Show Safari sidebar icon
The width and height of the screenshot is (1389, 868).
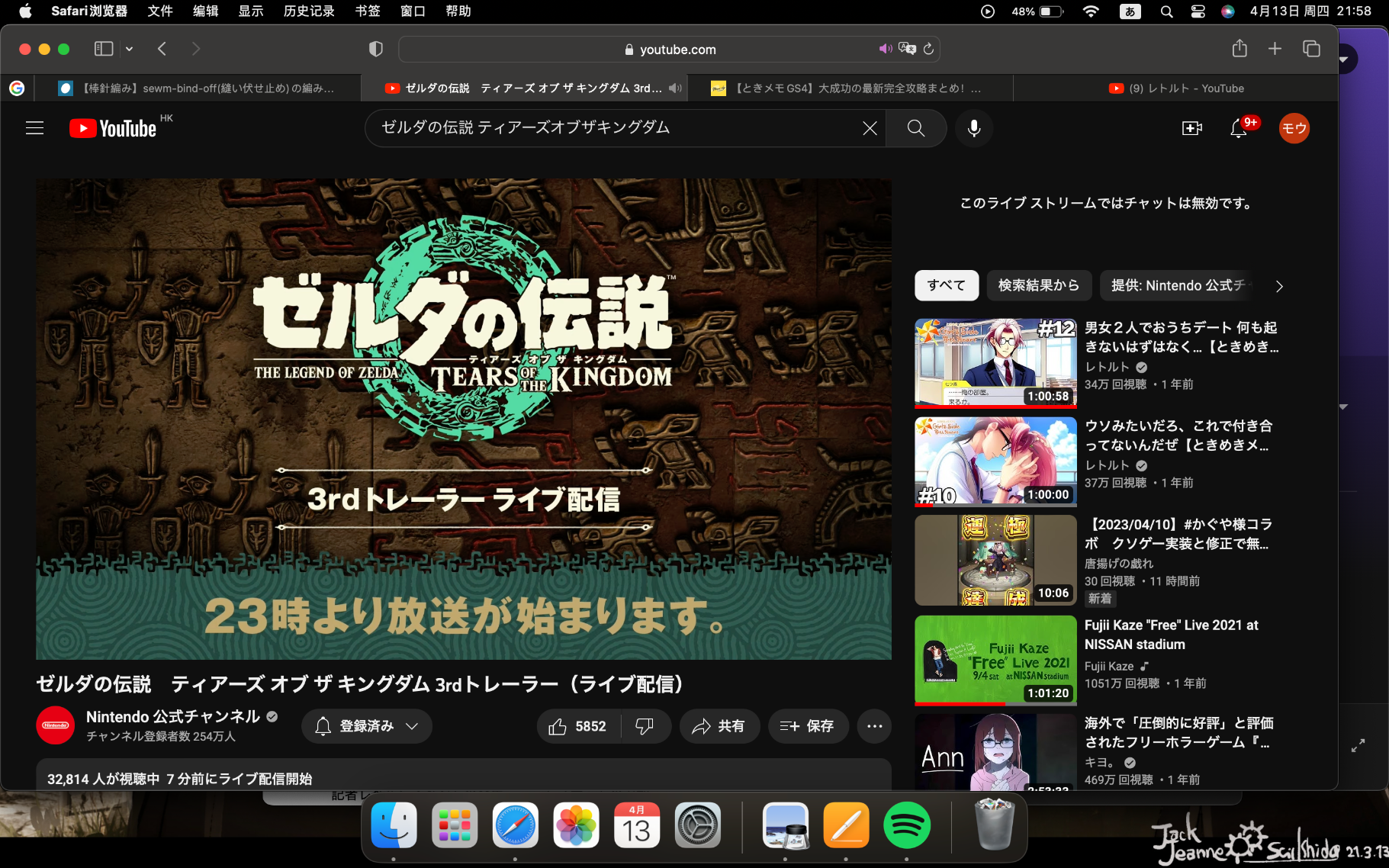click(104, 49)
